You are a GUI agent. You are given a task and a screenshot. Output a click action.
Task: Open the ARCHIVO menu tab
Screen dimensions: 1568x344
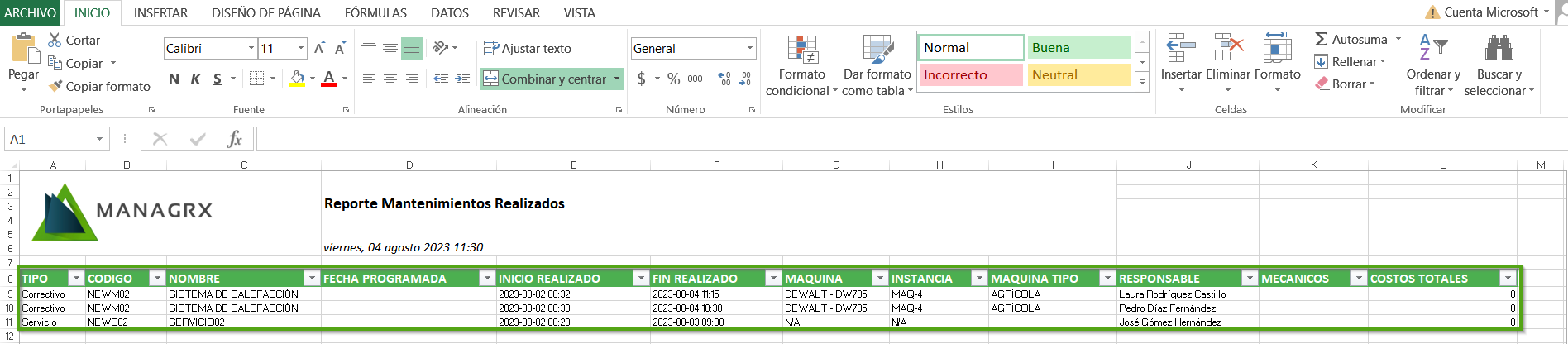click(31, 13)
